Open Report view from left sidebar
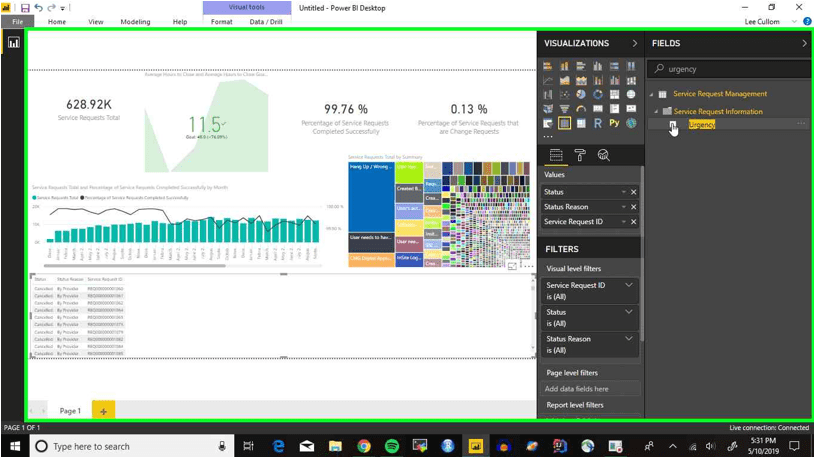The width and height of the screenshot is (817, 458). pos(14,43)
